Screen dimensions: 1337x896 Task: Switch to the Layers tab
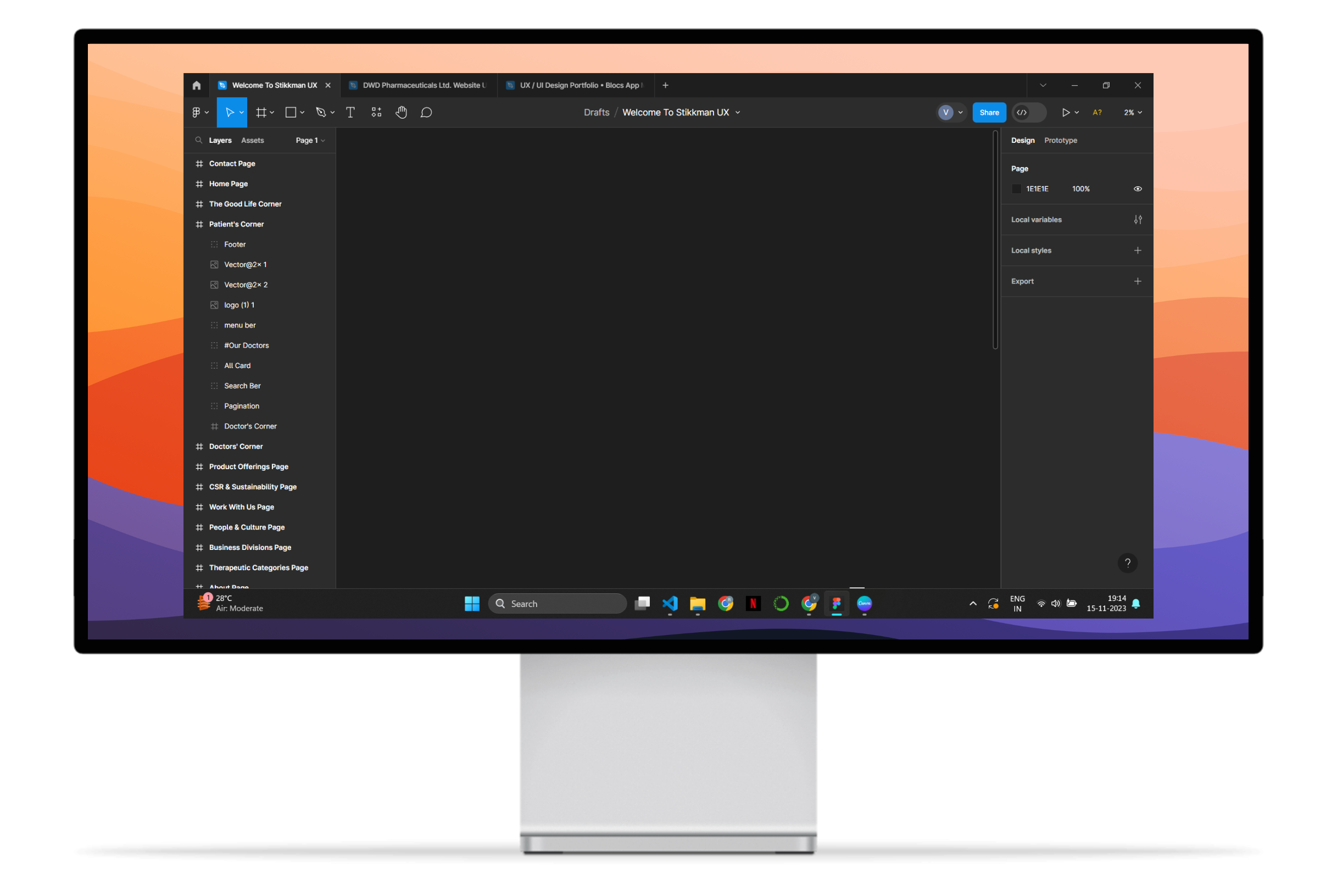click(220, 140)
